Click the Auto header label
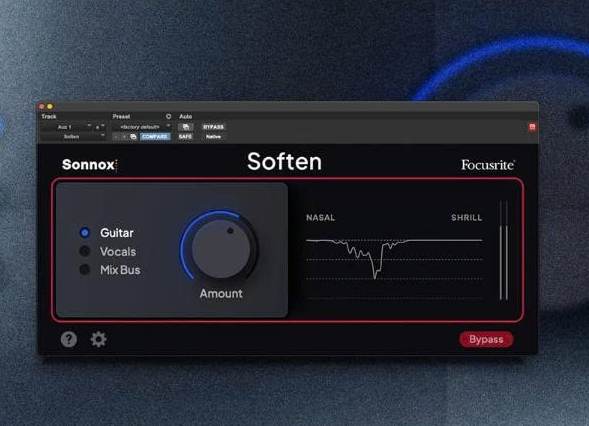 click(x=186, y=116)
